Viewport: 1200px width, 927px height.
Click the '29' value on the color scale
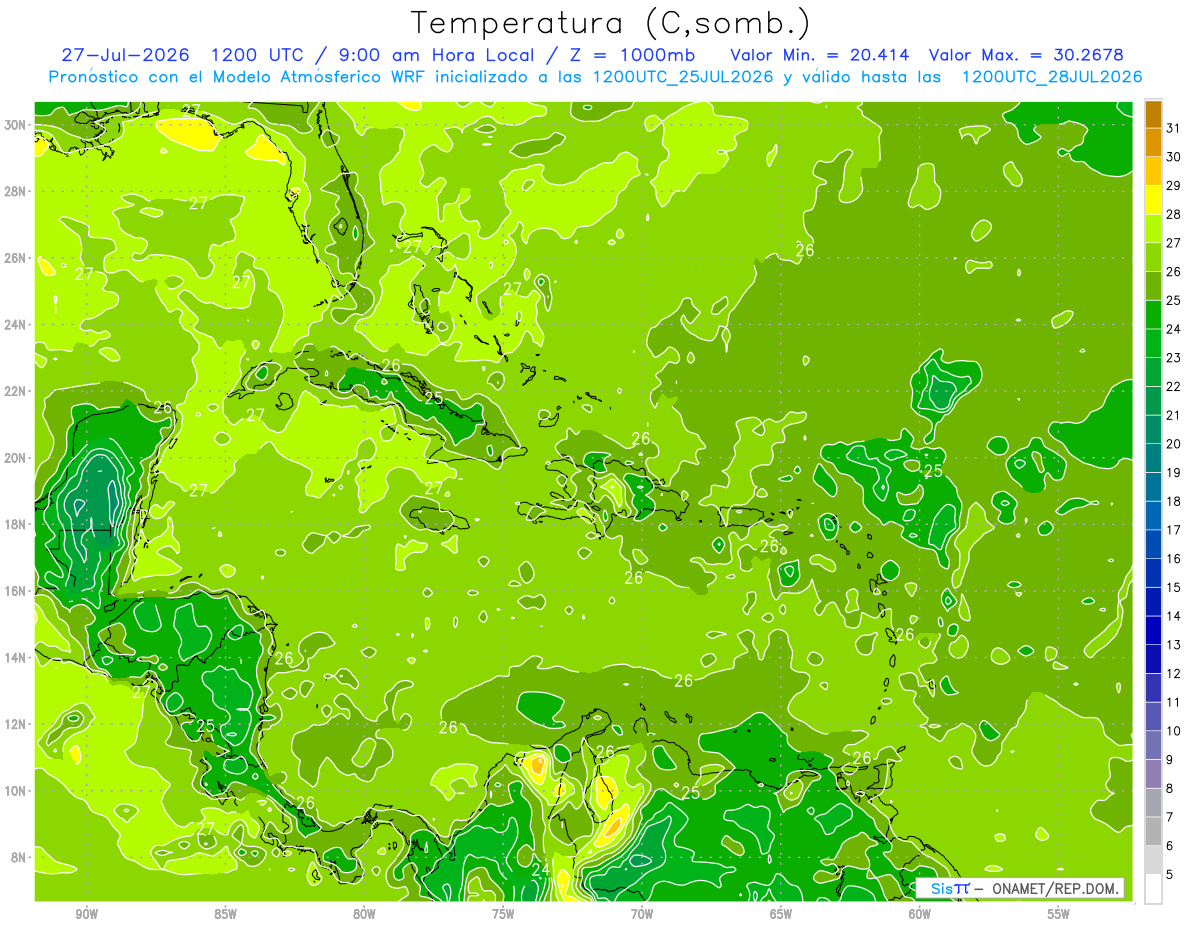1173,185
